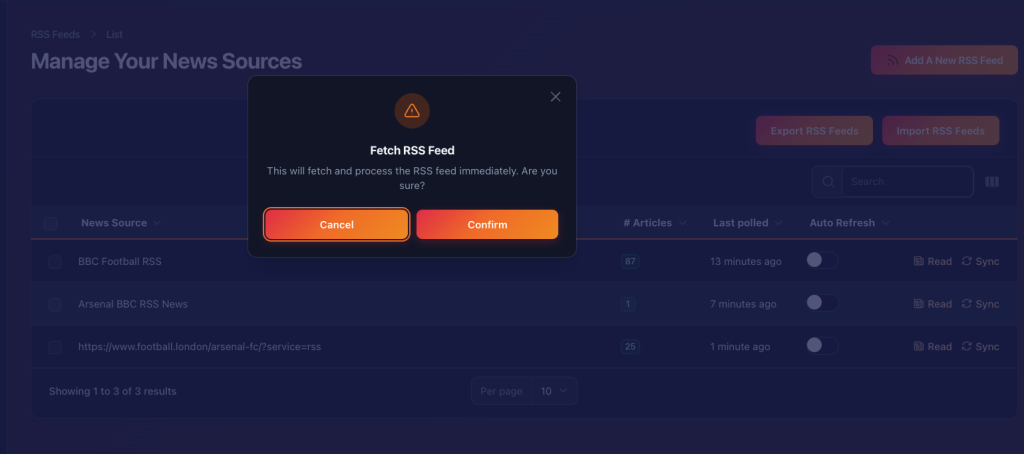
Task: Click the search magnifier icon
Action: pyautogui.click(x=827, y=182)
